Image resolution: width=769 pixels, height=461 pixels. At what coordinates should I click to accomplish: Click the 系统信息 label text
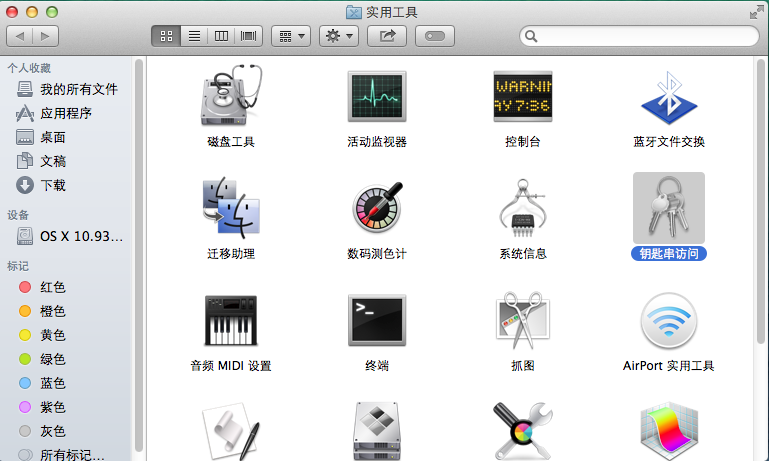[x=523, y=254]
